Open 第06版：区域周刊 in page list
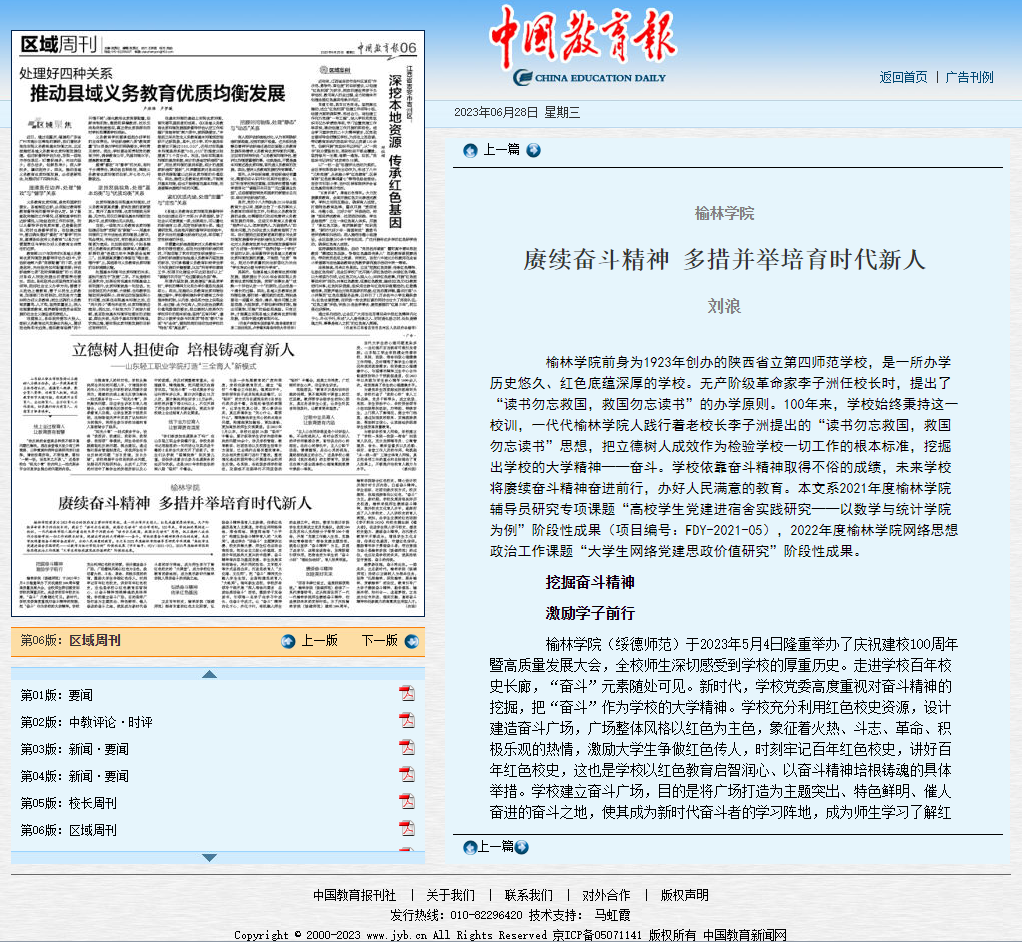This screenshot has width=1022, height=942. pos(69,831)
